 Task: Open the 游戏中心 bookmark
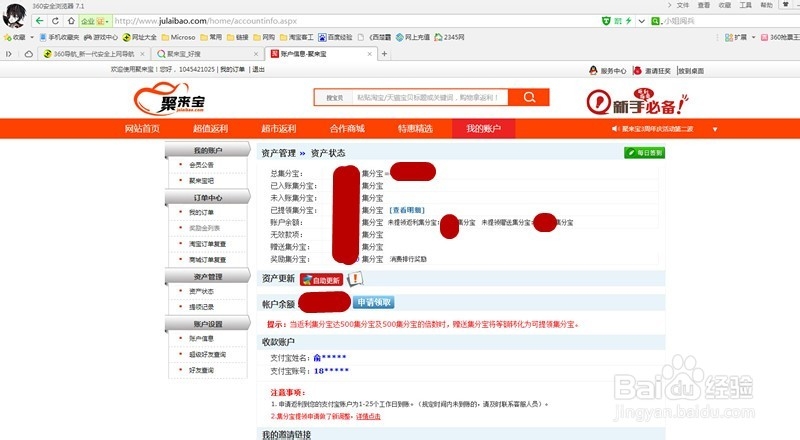(x=101, y=37)
